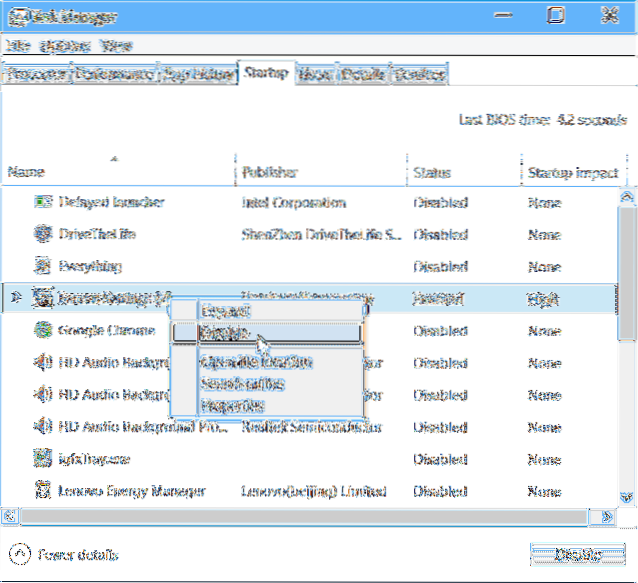Click the horizontal scrollbar right arrow
Image resolution: width=638 pixels, height=583 pixels.
click(x=607, y=516)
